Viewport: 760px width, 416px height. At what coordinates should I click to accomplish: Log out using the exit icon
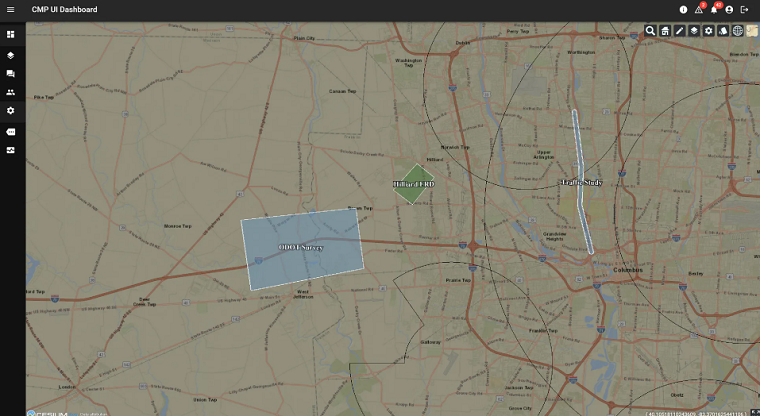745,9
